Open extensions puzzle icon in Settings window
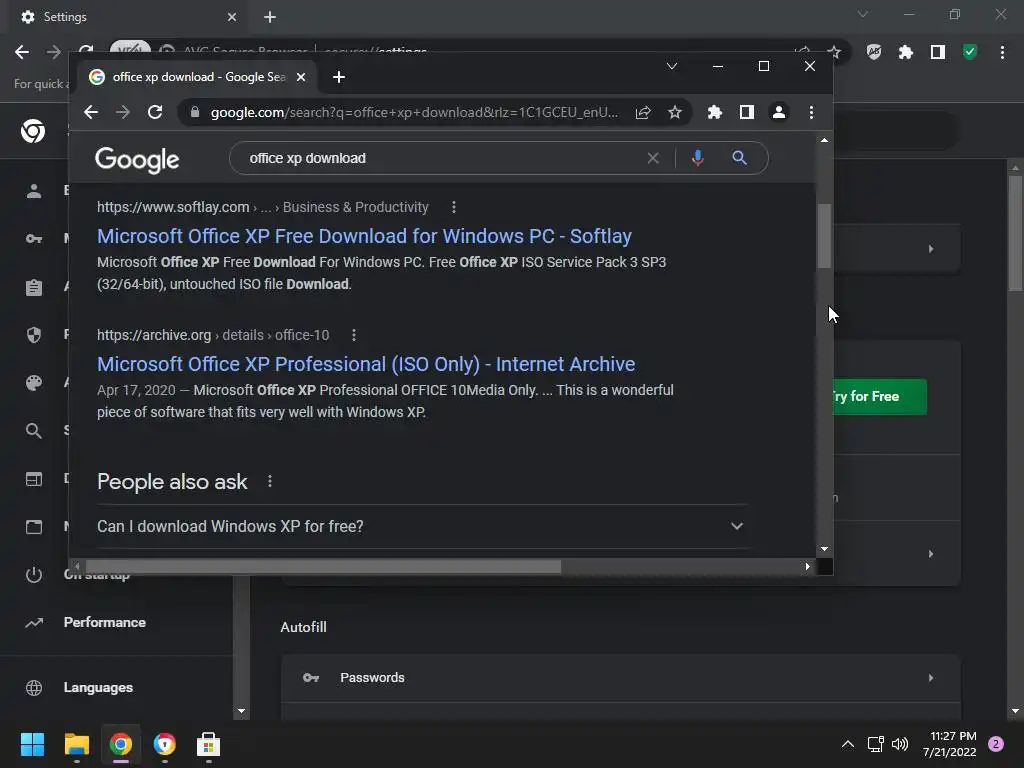Image resolution: width=1024 pixels, height=768 pixels. pos(906,52)
